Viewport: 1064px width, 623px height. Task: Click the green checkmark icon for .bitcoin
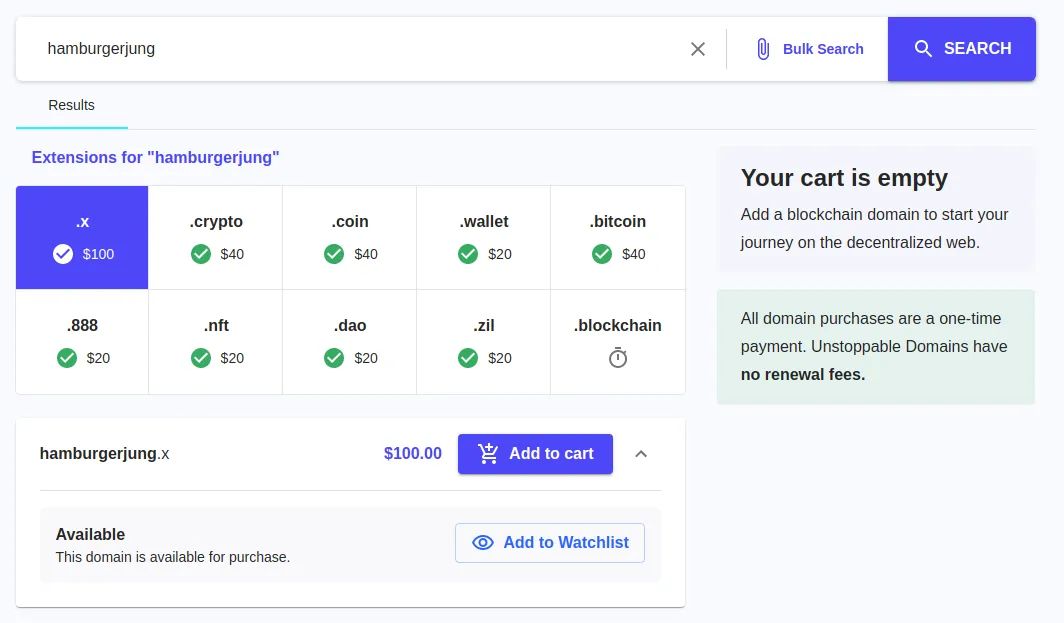[602, 254]
